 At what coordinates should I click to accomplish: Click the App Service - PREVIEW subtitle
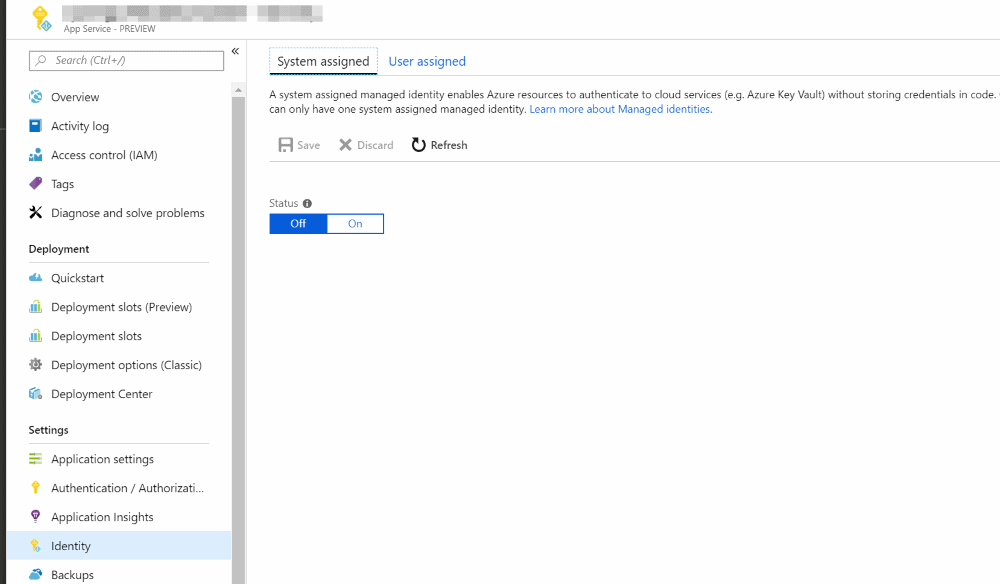(x=110, y=29)
